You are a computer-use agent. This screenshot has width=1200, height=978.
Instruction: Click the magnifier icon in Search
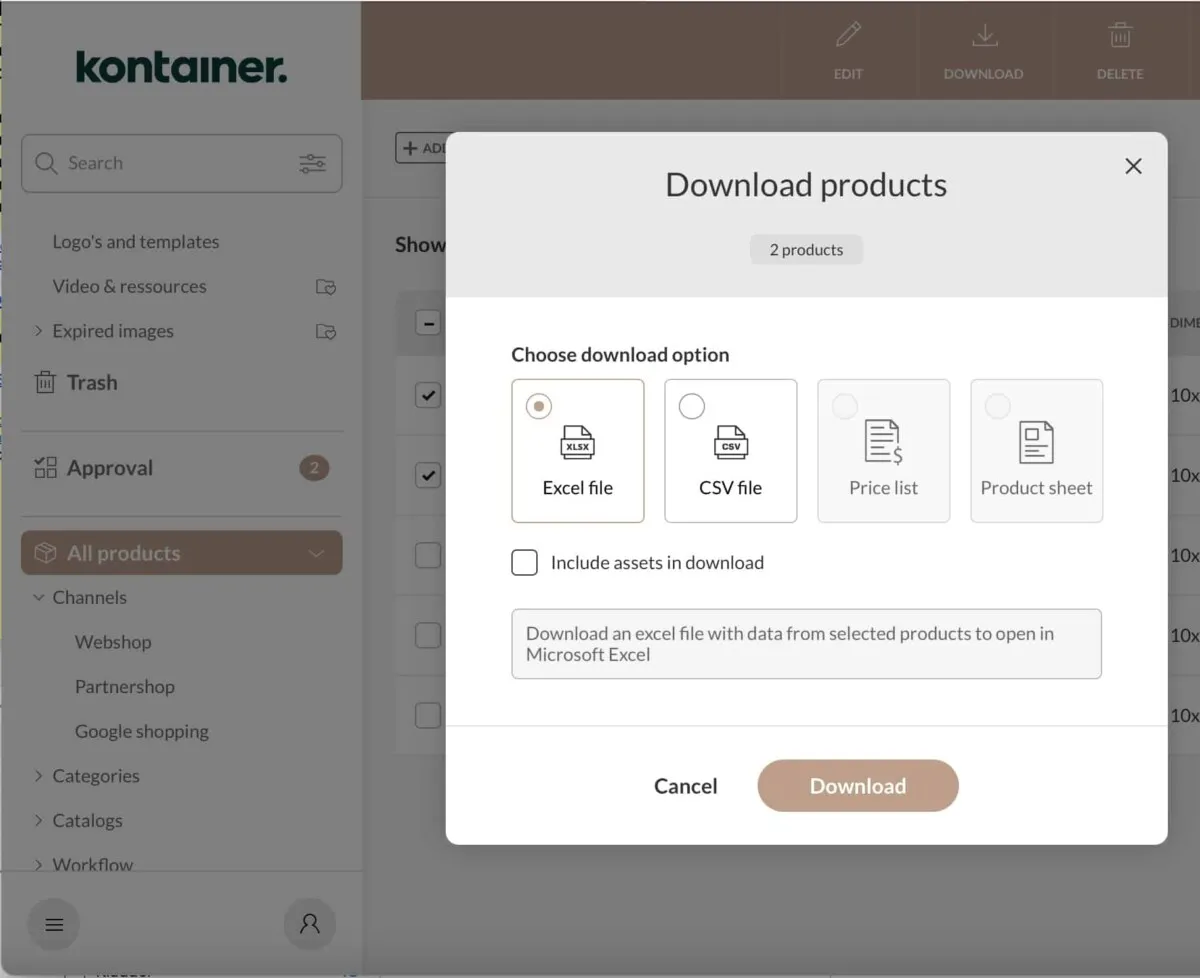coord(46,163)
